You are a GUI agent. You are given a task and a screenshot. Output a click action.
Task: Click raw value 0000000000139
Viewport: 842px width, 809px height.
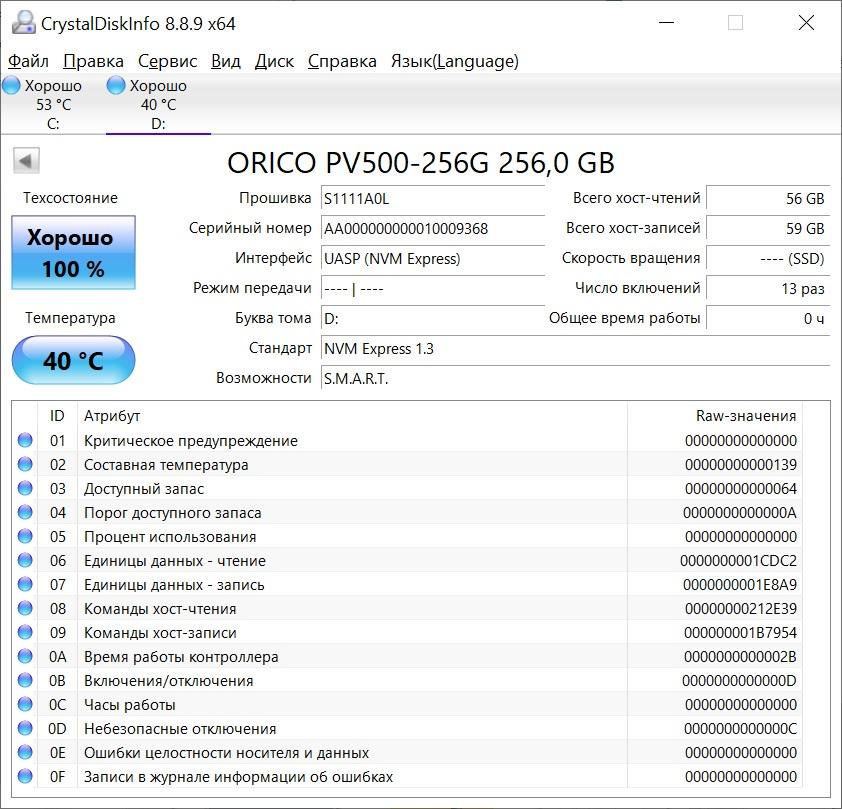[741, 465]
